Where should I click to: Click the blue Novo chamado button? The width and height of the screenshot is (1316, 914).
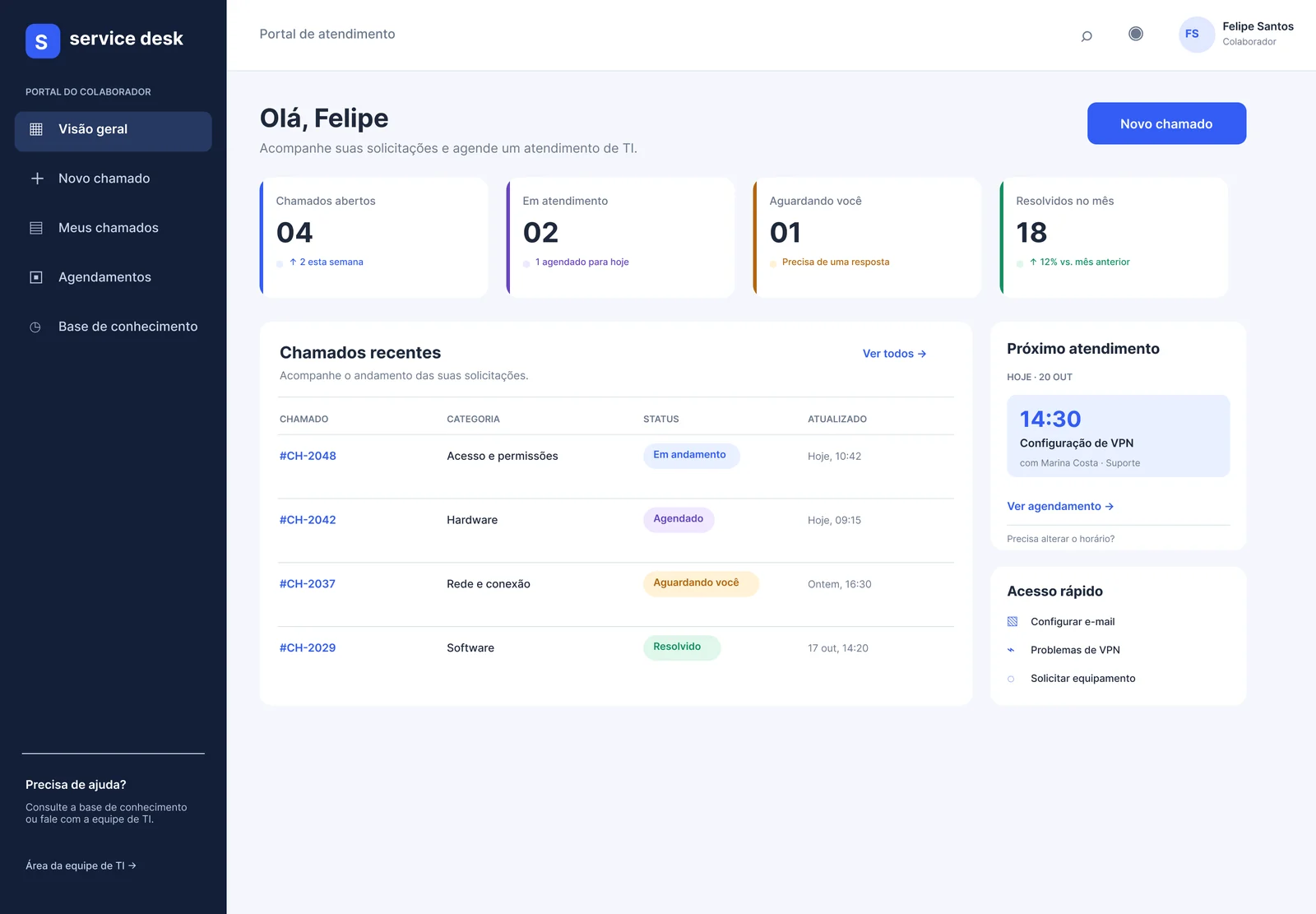1166,123
